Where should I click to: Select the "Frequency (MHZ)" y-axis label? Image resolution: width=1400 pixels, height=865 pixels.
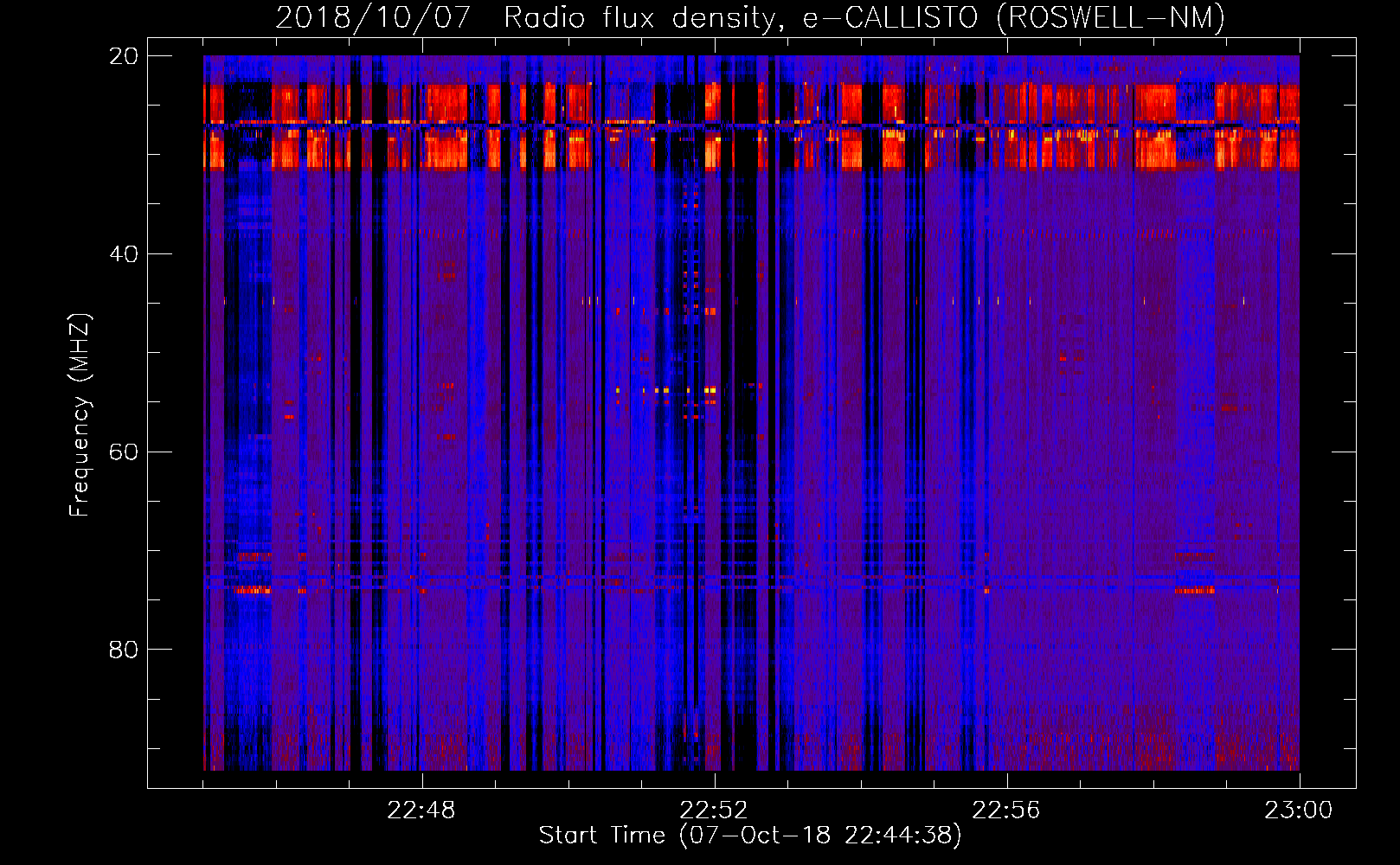tap(80, 414)
